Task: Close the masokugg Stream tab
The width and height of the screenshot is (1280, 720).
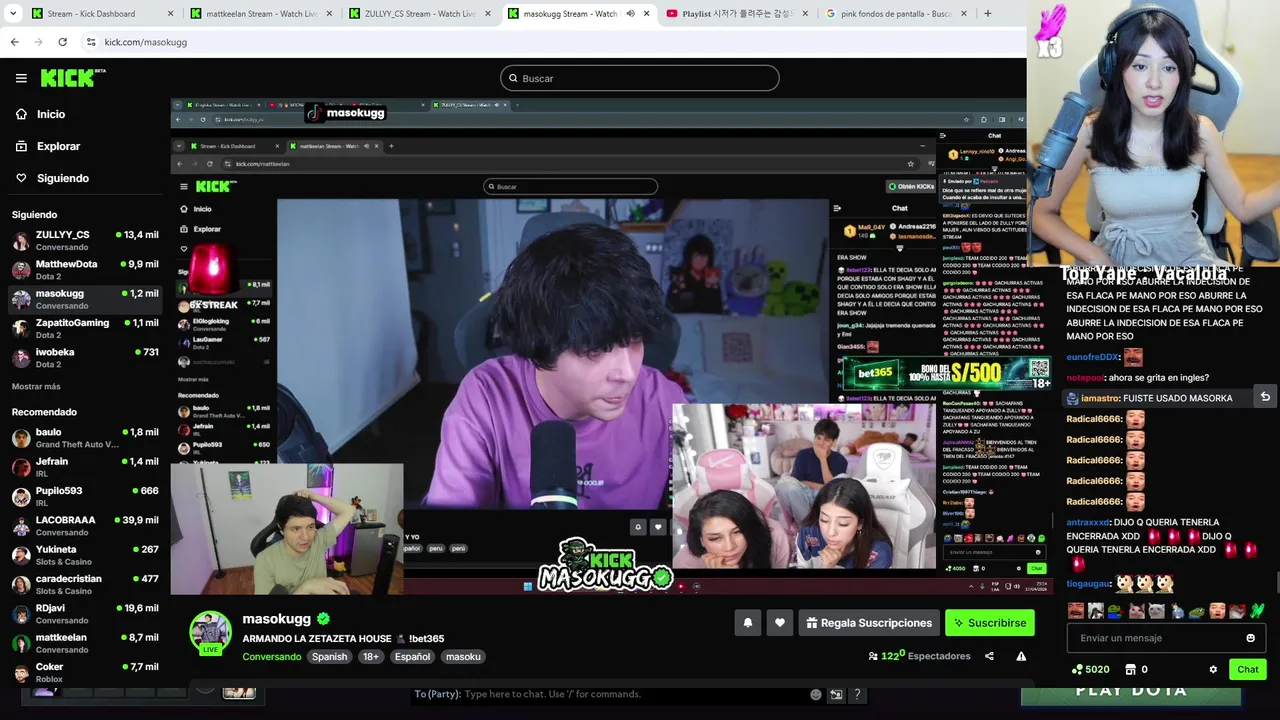Action: (x=646, y=14)
